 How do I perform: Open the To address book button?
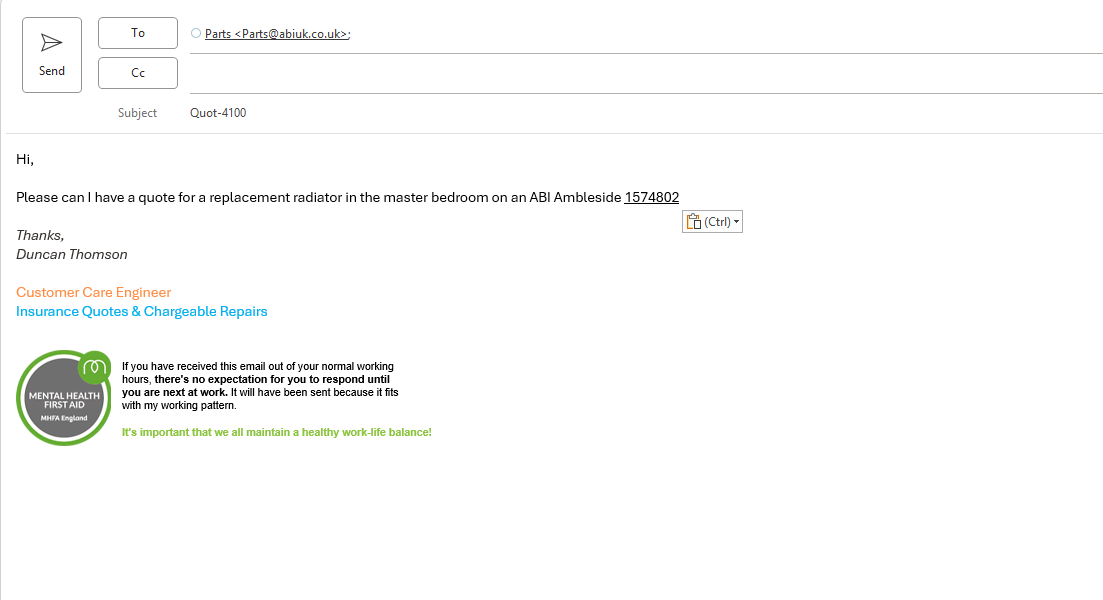click(138, 33)
